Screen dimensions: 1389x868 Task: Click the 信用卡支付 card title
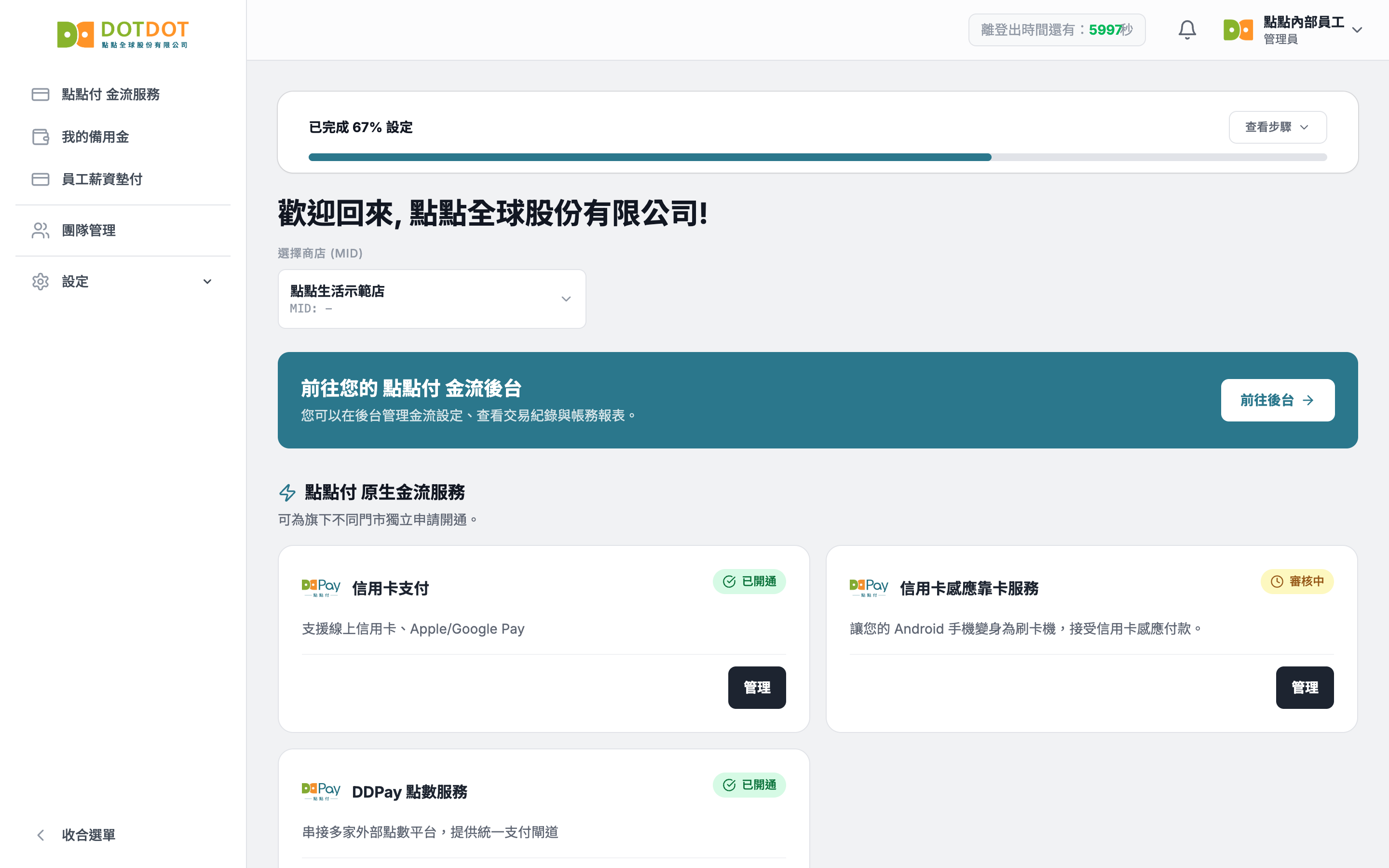390,588
